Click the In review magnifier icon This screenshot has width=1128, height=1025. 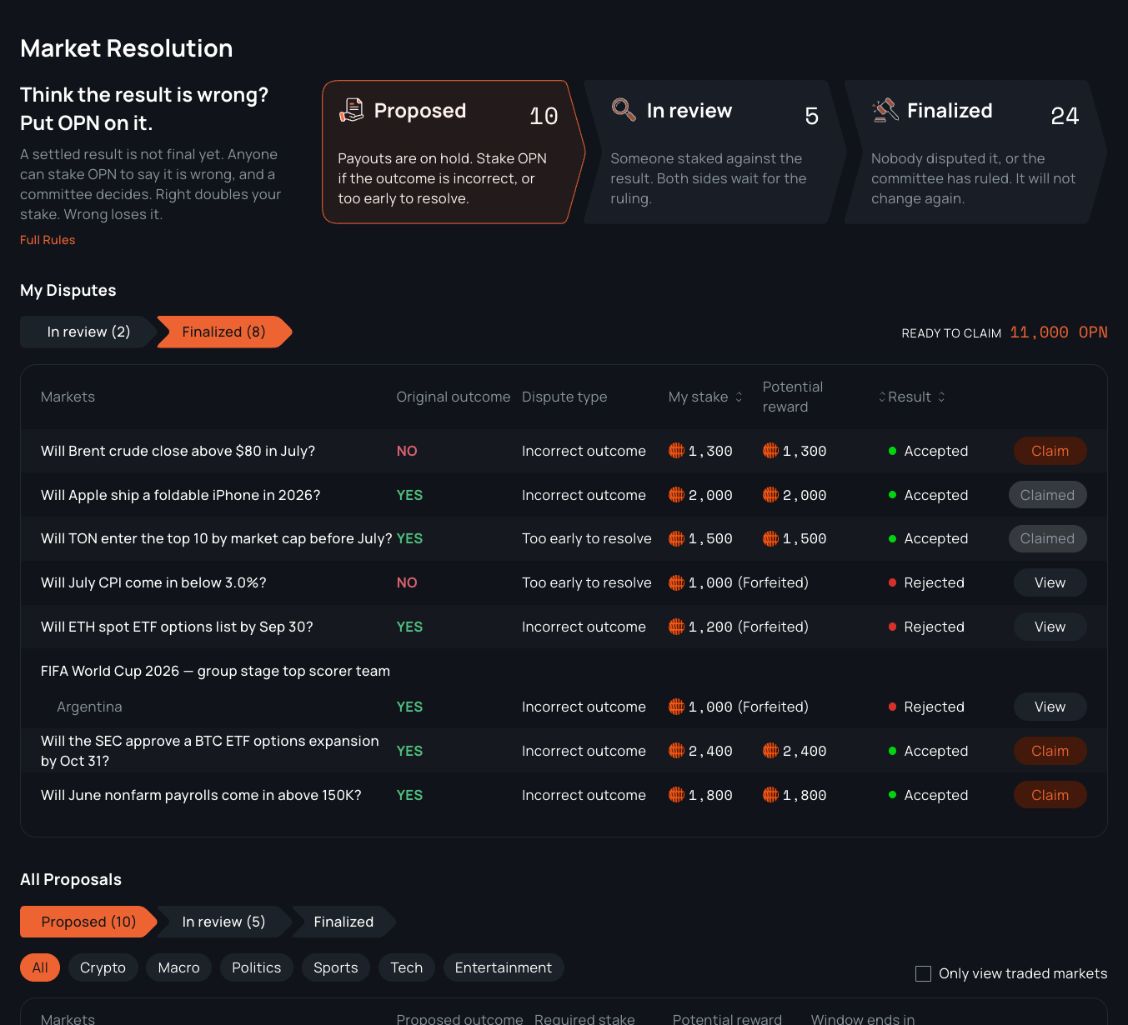pos(624,110)
